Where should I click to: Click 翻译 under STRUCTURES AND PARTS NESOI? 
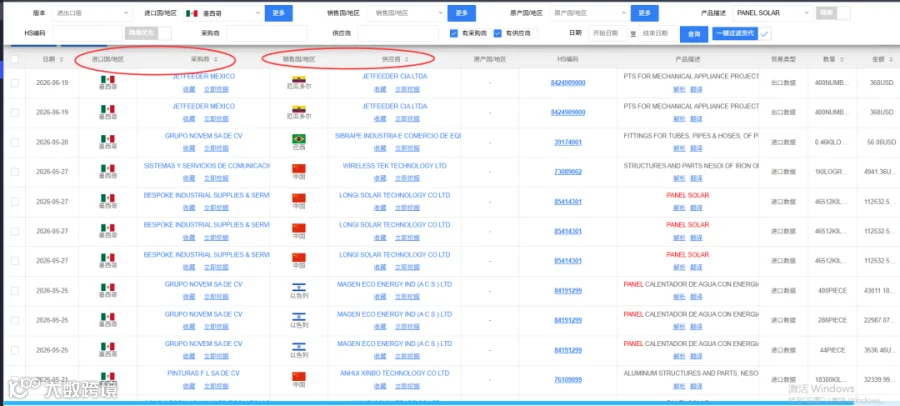click(696, 178)
